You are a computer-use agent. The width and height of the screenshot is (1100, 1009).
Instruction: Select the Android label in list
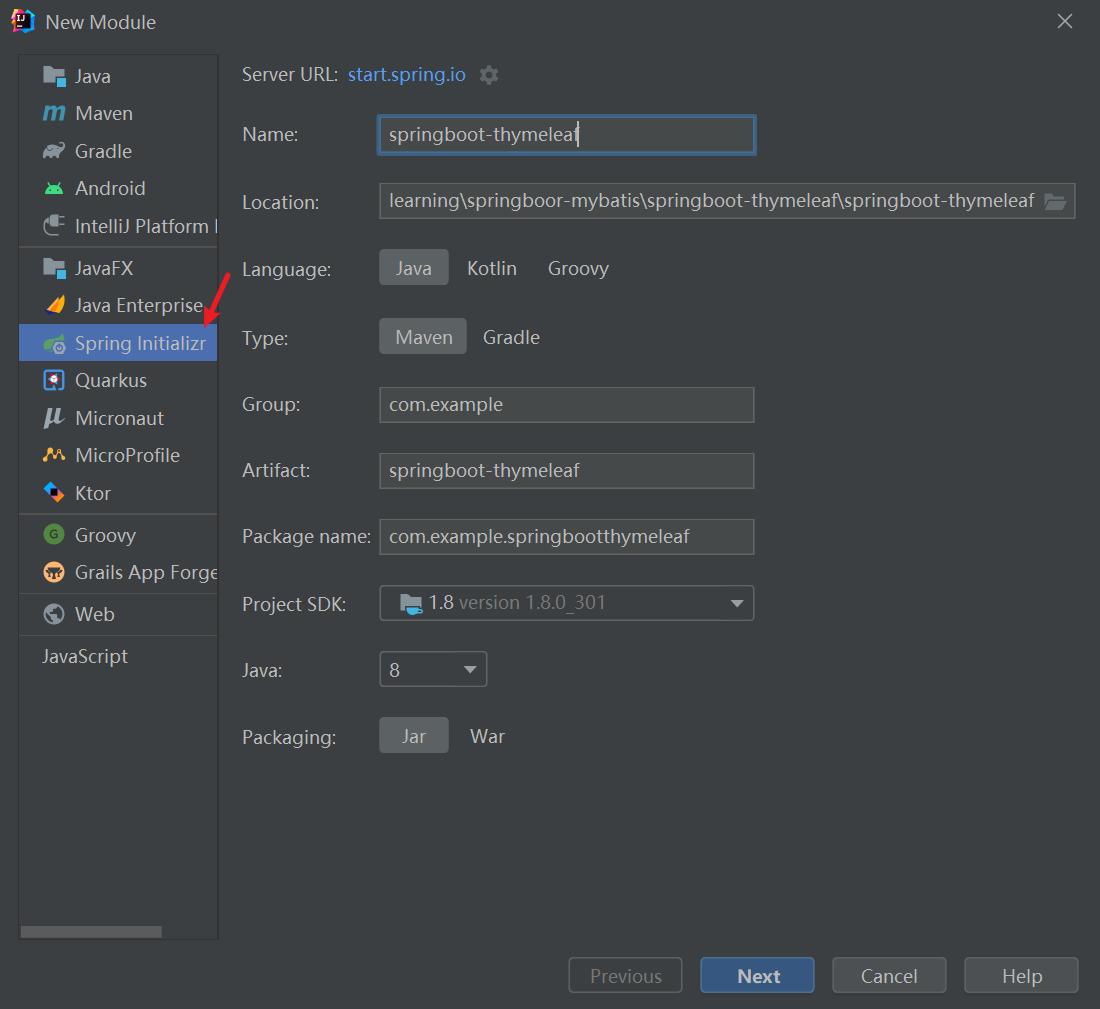click(x=110, y=188)
